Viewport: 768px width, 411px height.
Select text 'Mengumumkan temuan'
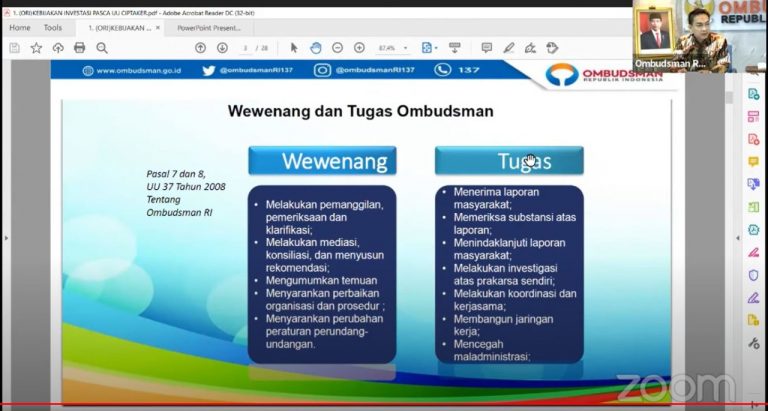(321, 281)
